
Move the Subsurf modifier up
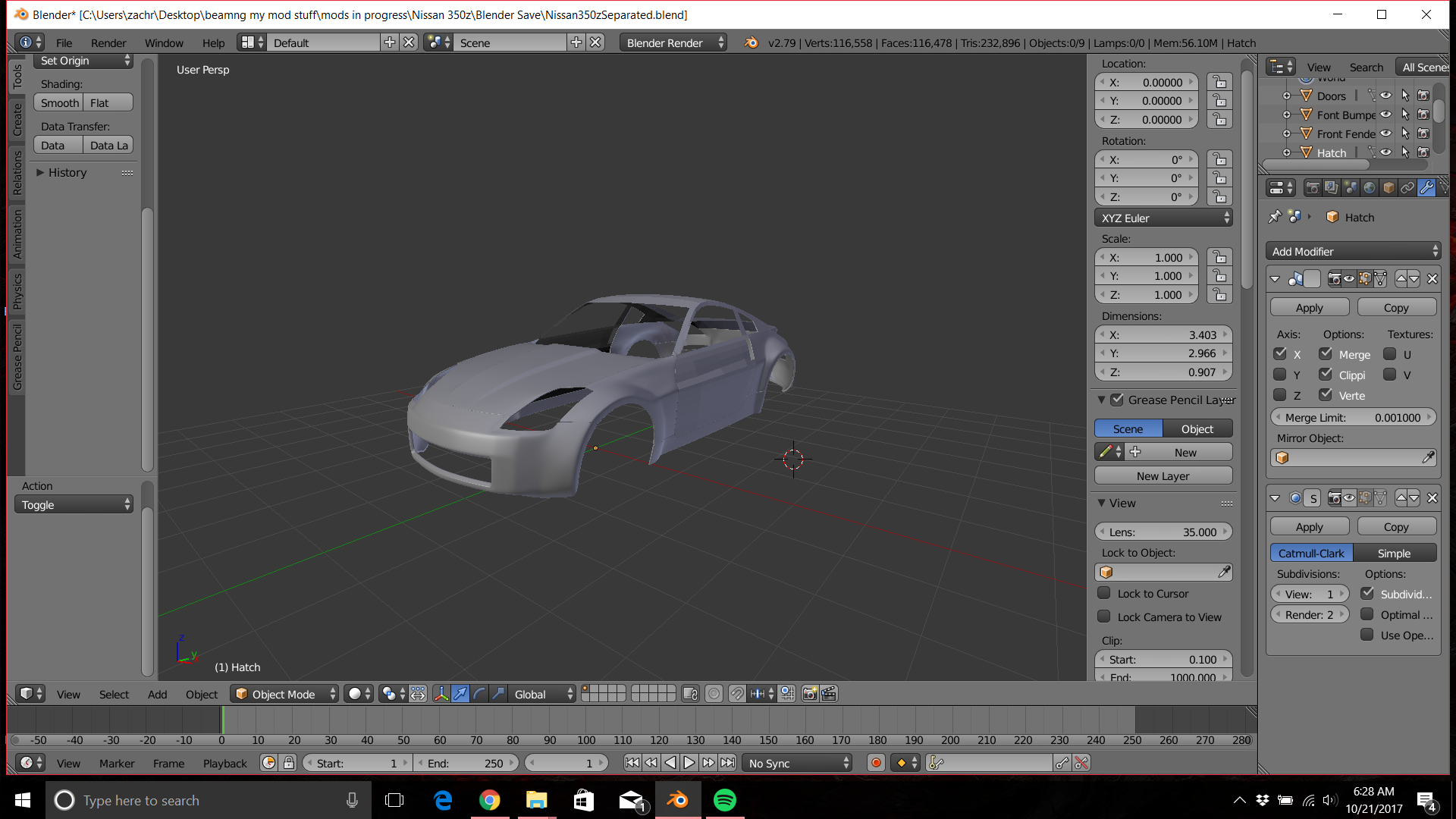coord(1401,498)
